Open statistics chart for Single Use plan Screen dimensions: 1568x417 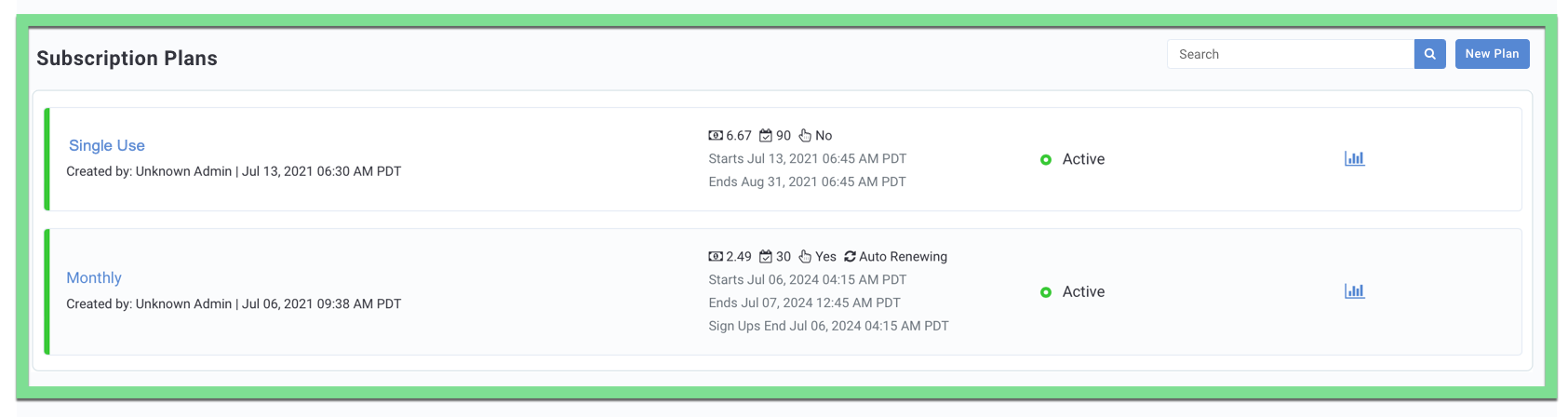[1354, 158]
